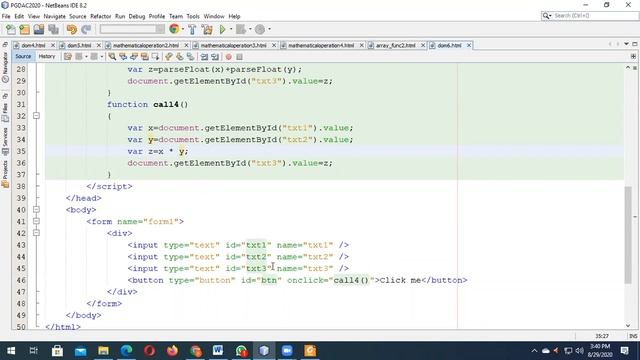Click the Save All toolbar icon
The height and width of the screenshot is (360, 640).
pyautogui.click(x=53, y=29)
